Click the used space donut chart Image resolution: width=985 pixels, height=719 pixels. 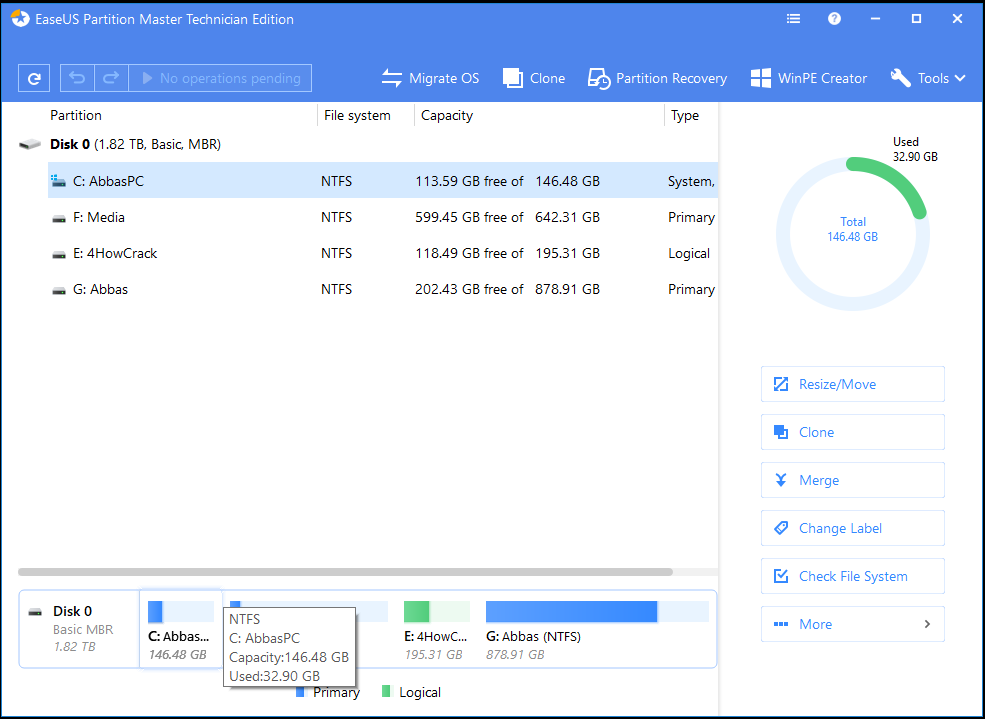[853, 234]
